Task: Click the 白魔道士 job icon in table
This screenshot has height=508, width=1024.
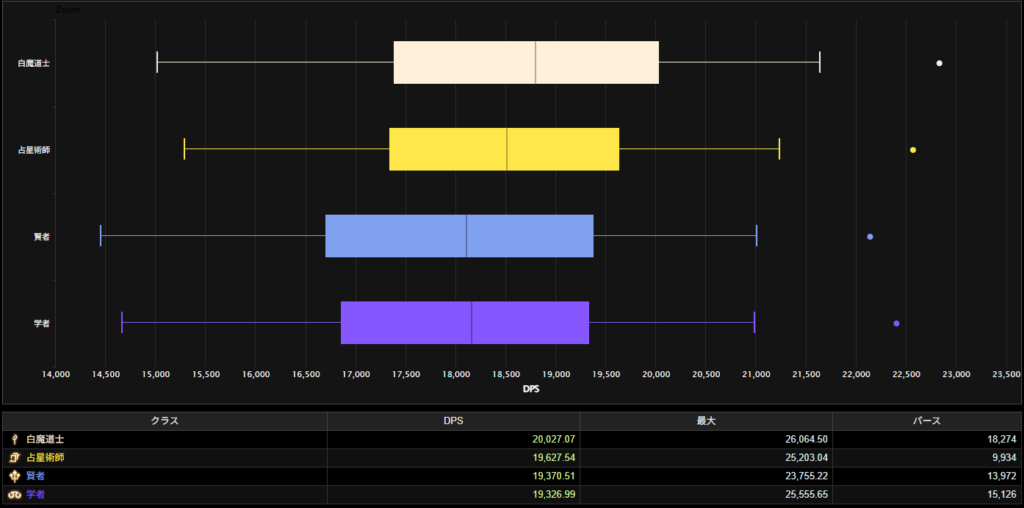Action: [x=15, y=439]
